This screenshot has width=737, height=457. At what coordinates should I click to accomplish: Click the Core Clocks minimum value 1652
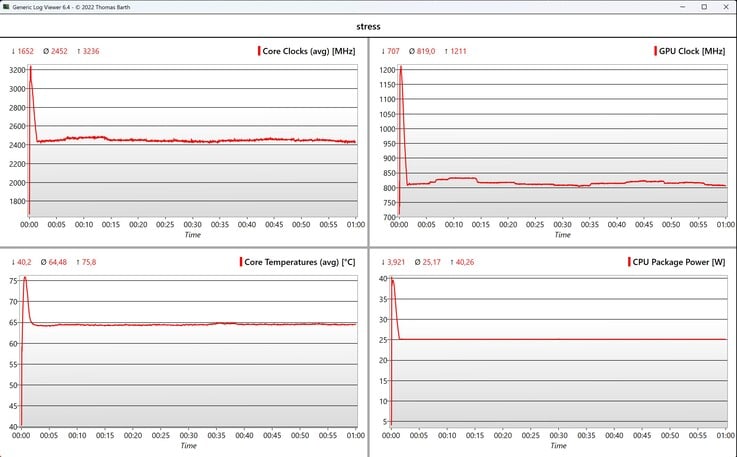click(25, 51)
